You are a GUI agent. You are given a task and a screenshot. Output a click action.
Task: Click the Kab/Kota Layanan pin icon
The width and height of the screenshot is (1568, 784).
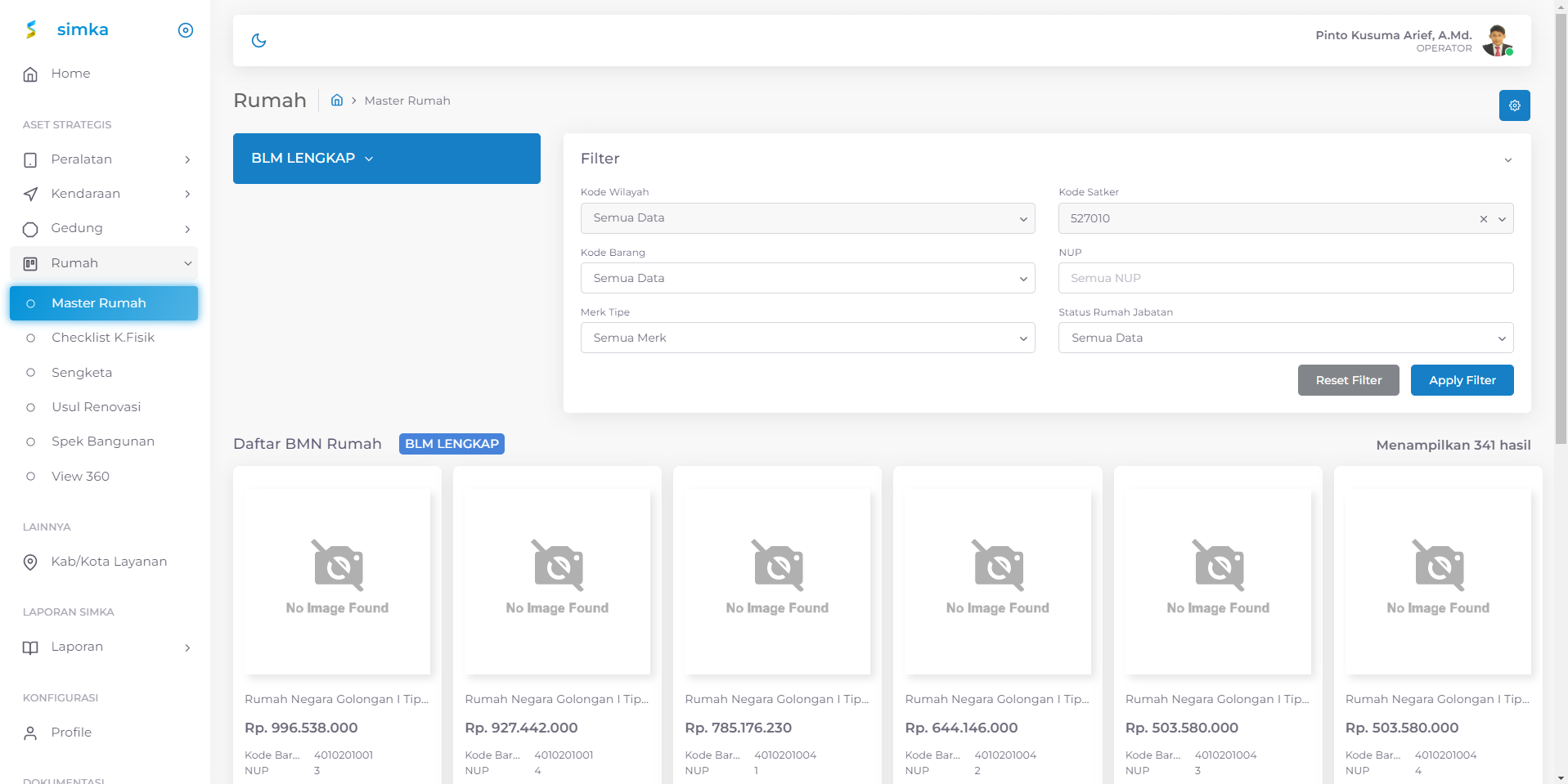pyautogui.click(x=30, y=562)
